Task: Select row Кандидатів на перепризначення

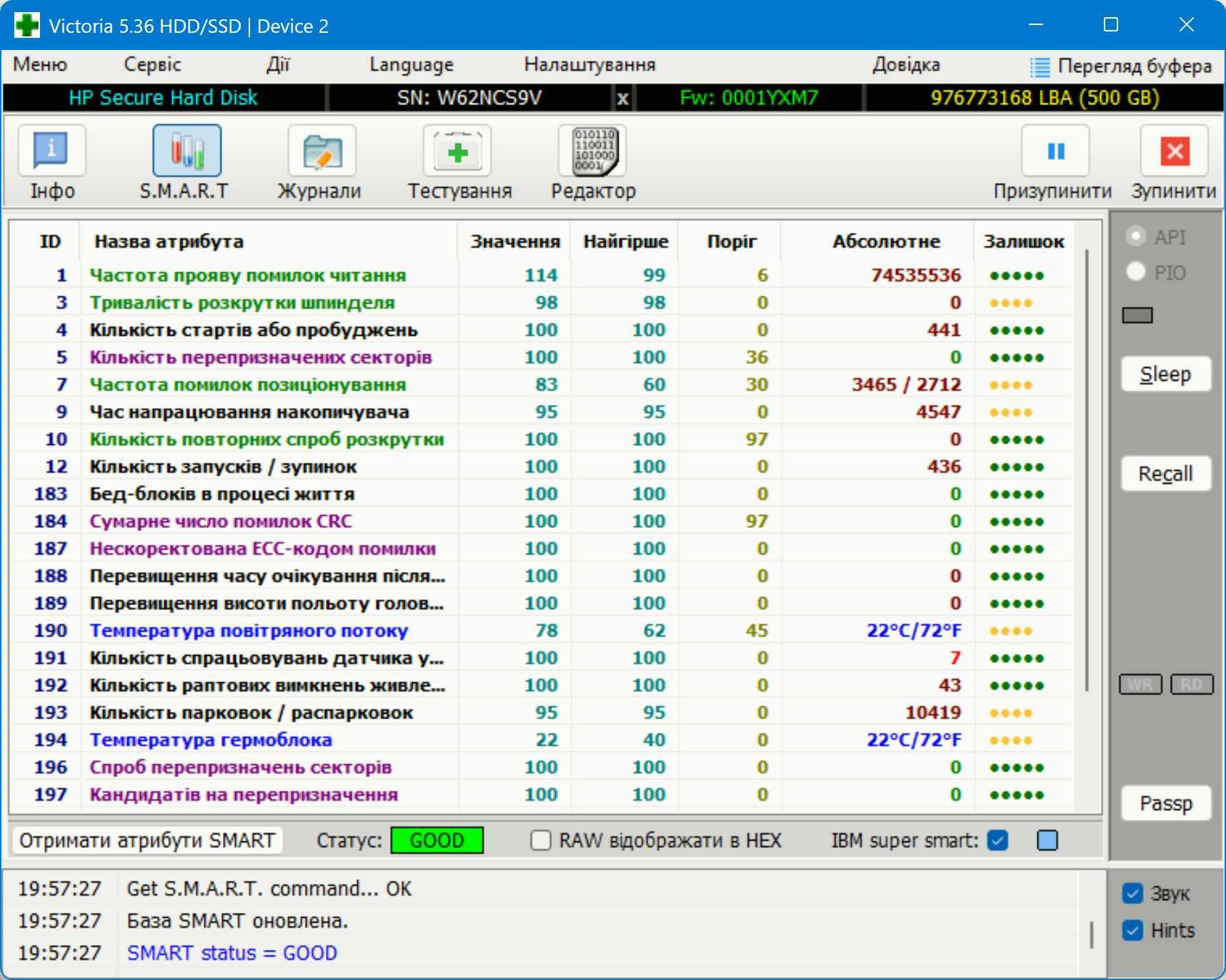Action: (x=542, y=794)
